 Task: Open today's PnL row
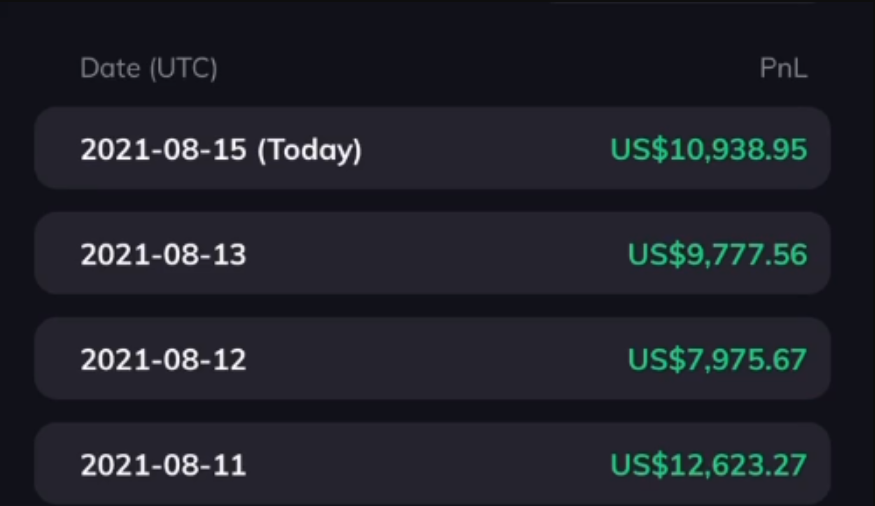432,148
